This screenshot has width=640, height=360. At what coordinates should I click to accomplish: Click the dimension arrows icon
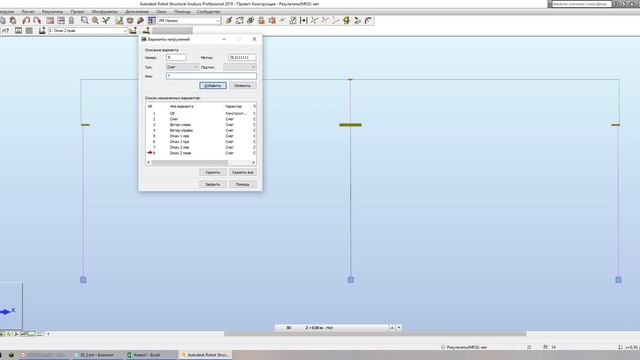304,20
